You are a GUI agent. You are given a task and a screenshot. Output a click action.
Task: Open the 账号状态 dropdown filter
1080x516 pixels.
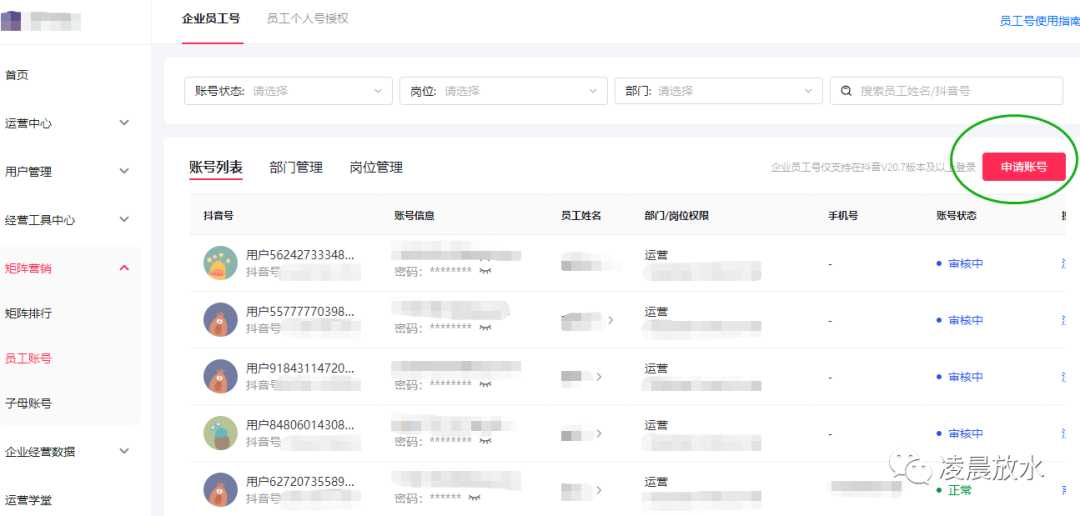(x=288, y=91)
